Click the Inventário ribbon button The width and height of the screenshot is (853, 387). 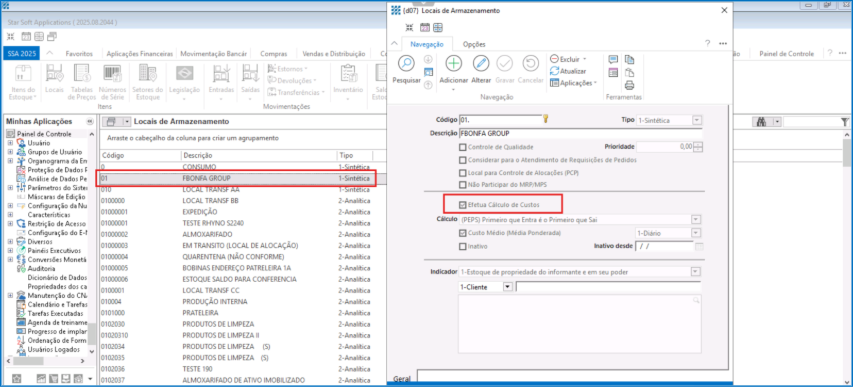[348, 82]
